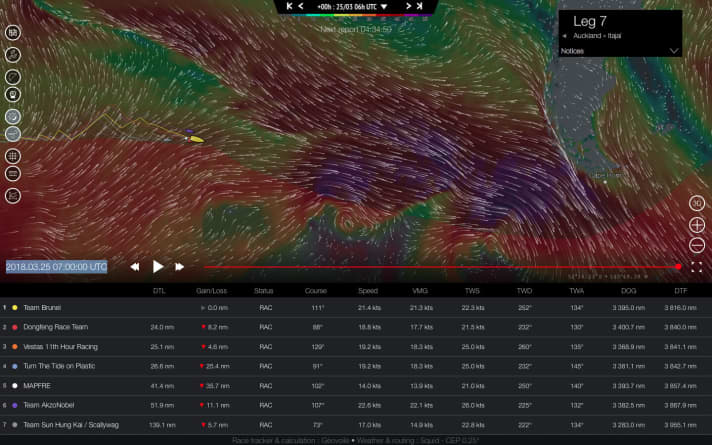The height and width of the screenshot is (445, 712).
Task: Click the TWA column header
Action: (577, 291)
